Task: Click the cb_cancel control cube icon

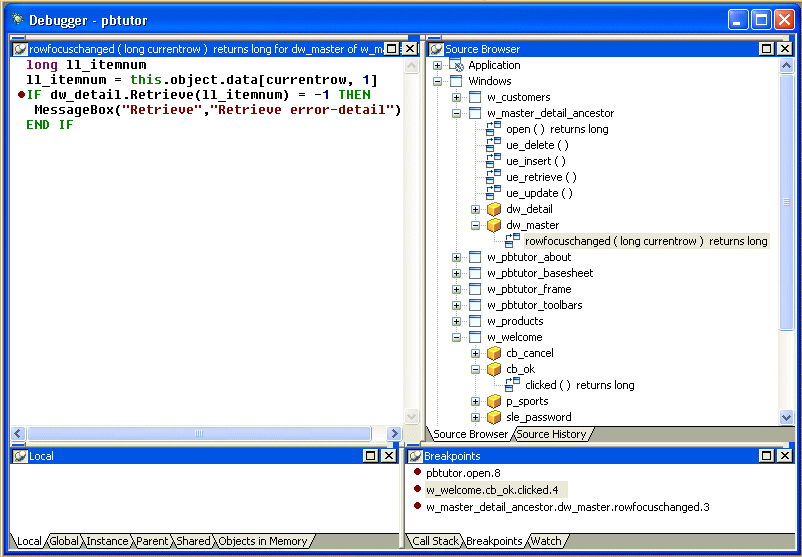Action: [x=494, y=353]
